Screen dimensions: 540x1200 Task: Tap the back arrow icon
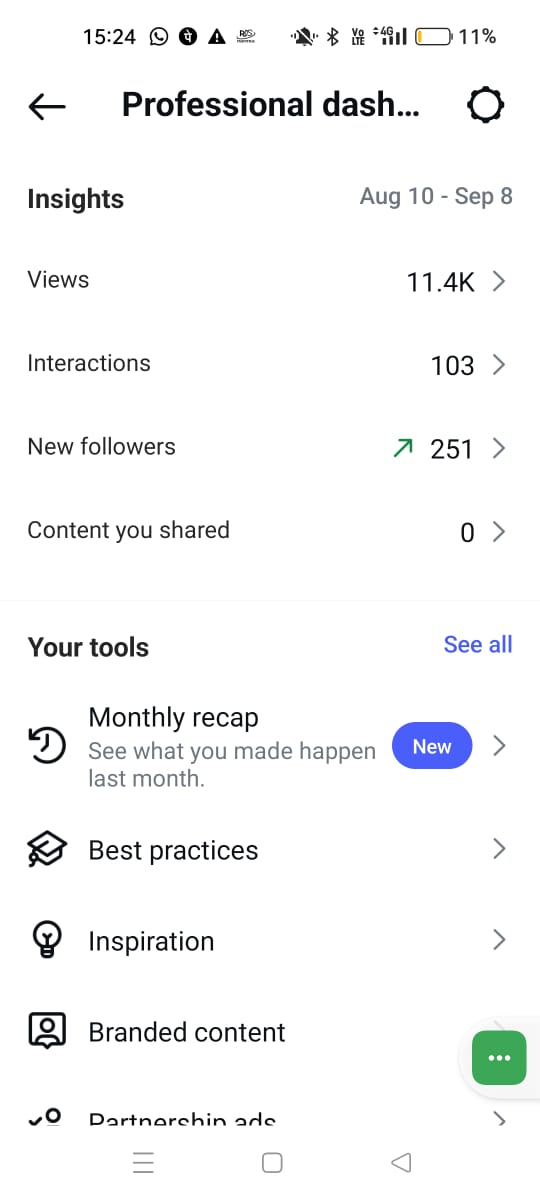(x=47, y=106)
